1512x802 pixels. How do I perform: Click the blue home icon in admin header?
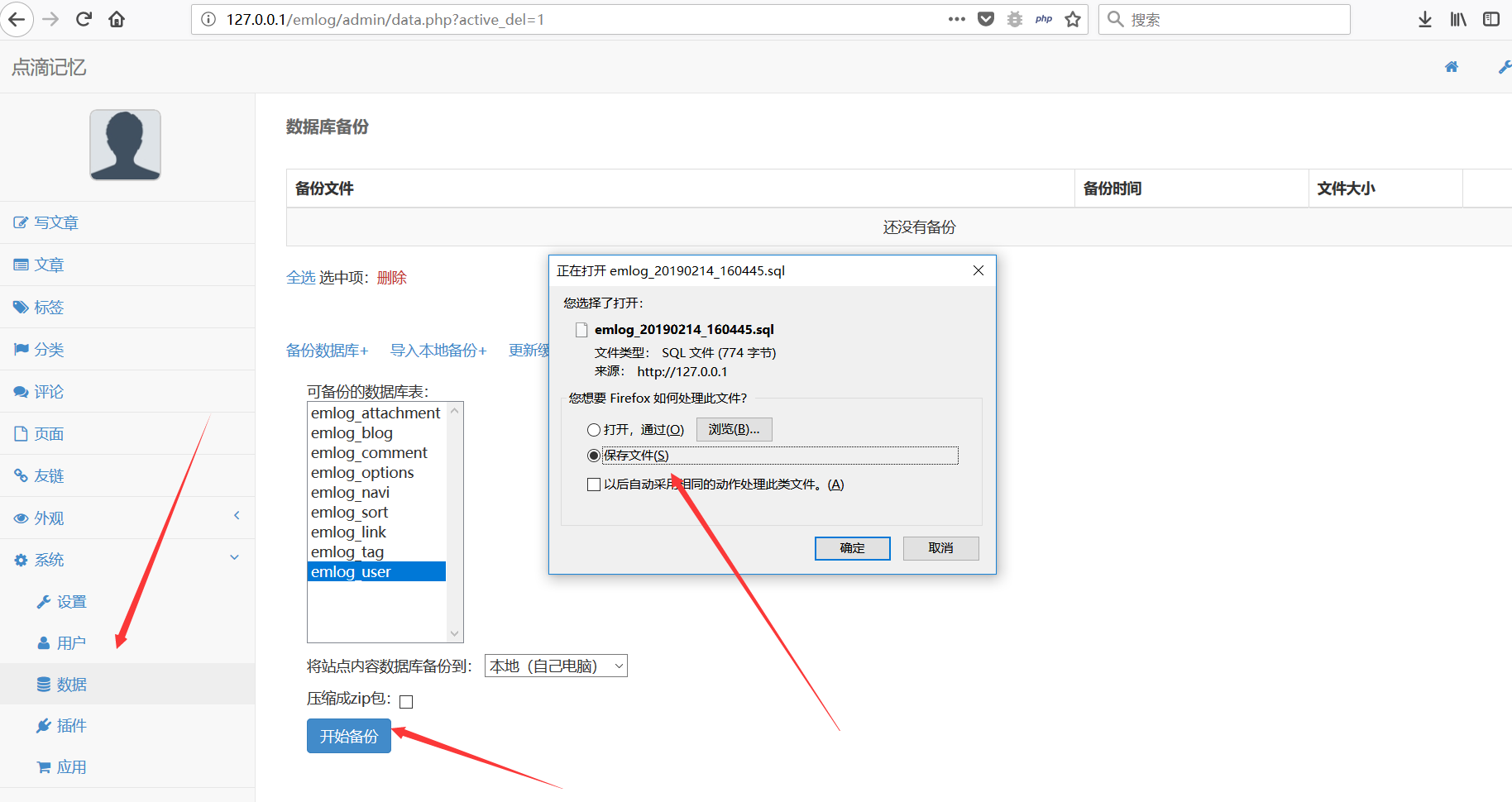pyautogui.click(x=1452, y=67)
